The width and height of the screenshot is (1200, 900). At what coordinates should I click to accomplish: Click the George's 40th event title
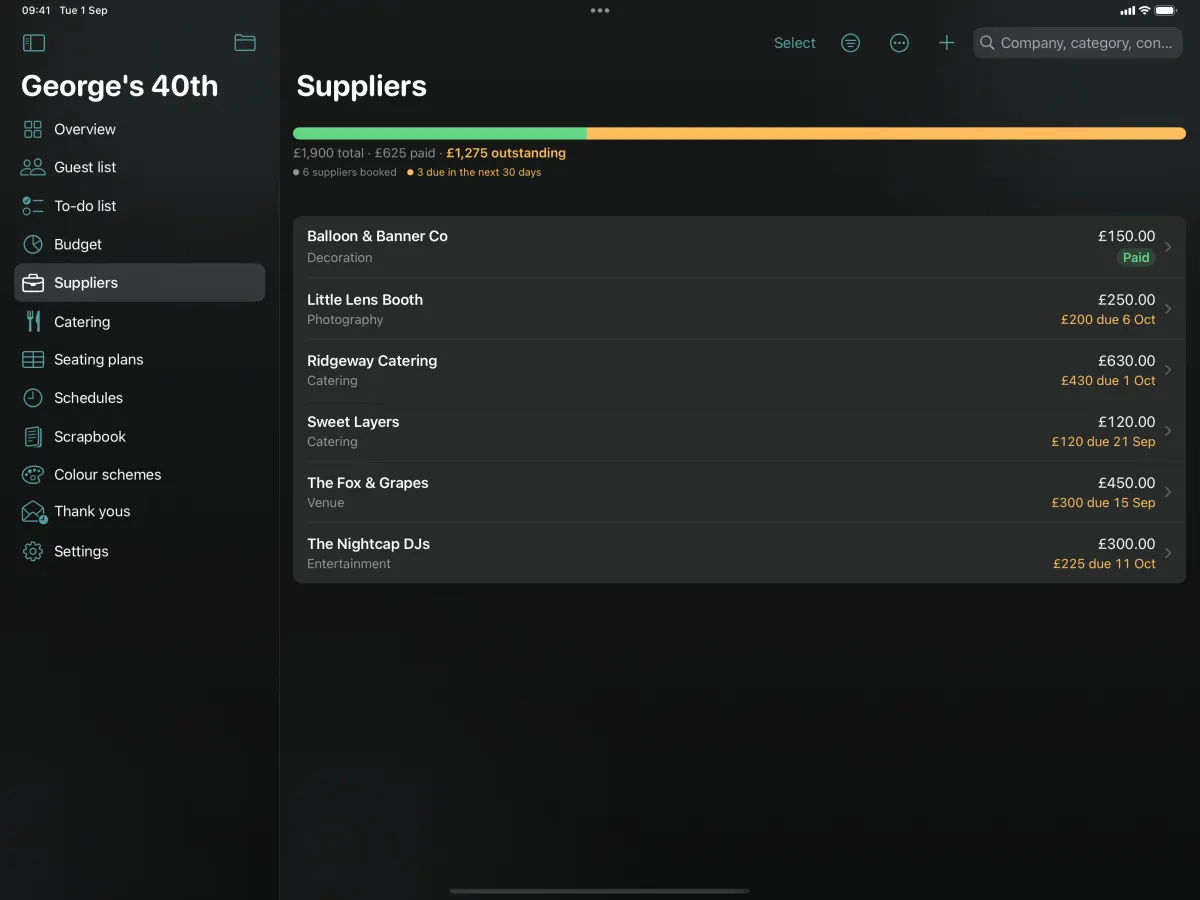pos(120,86)
